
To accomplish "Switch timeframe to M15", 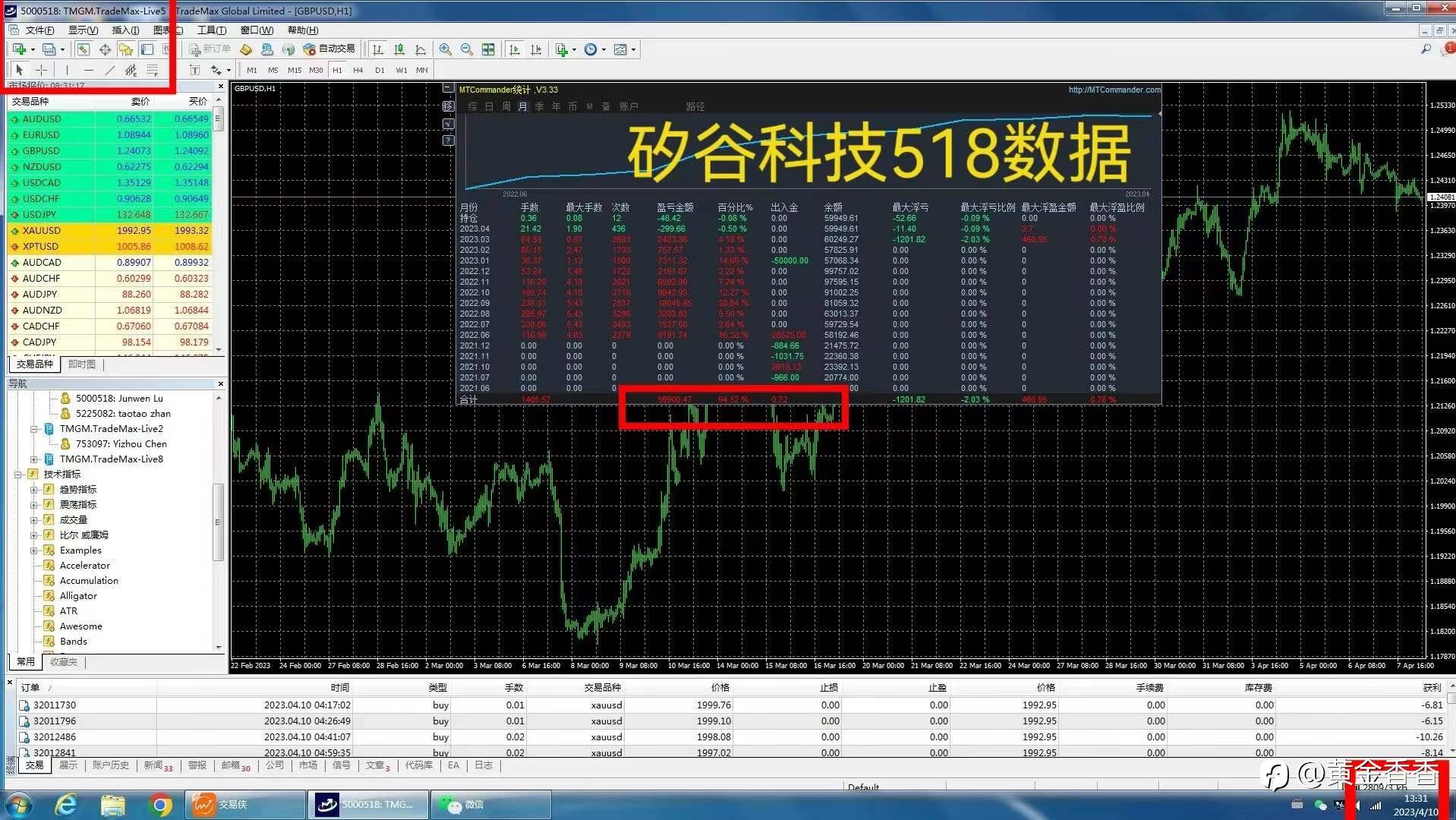I will [295, 70].
